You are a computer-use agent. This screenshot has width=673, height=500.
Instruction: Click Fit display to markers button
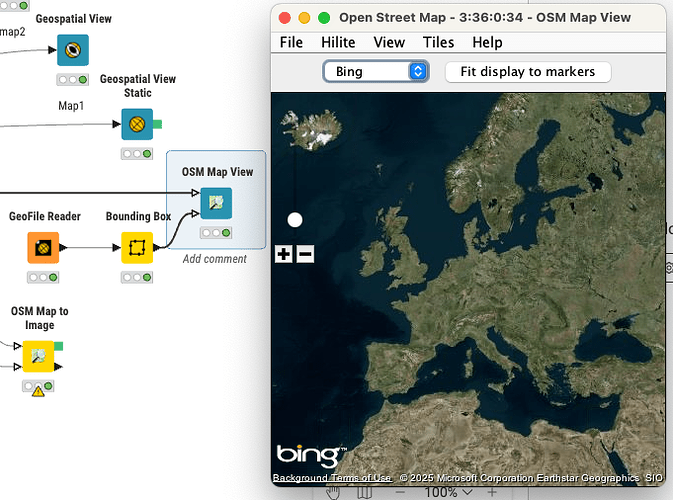point(528,72)
